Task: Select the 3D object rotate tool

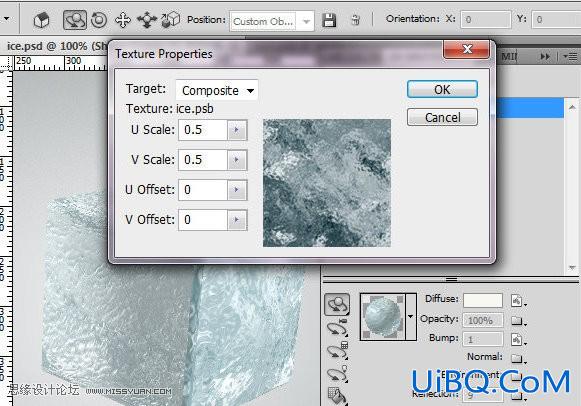Action: pyautogui.click(x=75, y=20)
